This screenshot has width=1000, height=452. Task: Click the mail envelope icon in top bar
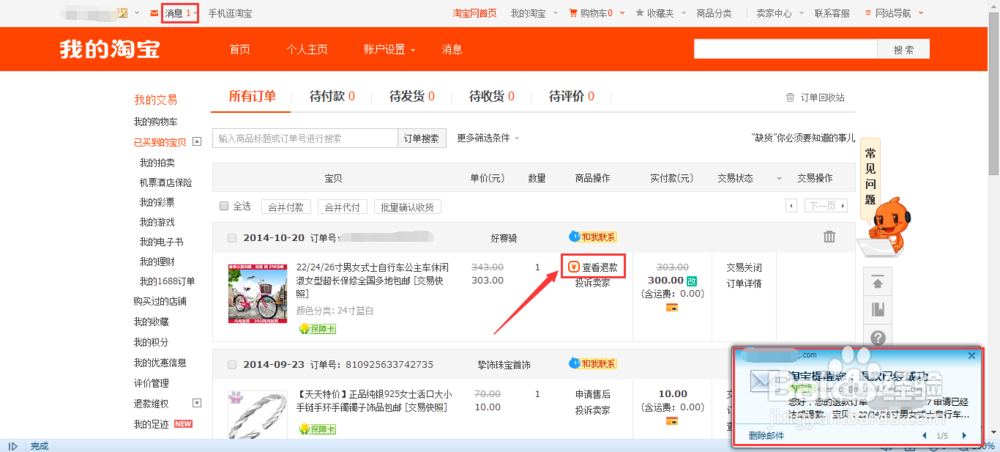[154, 13]
